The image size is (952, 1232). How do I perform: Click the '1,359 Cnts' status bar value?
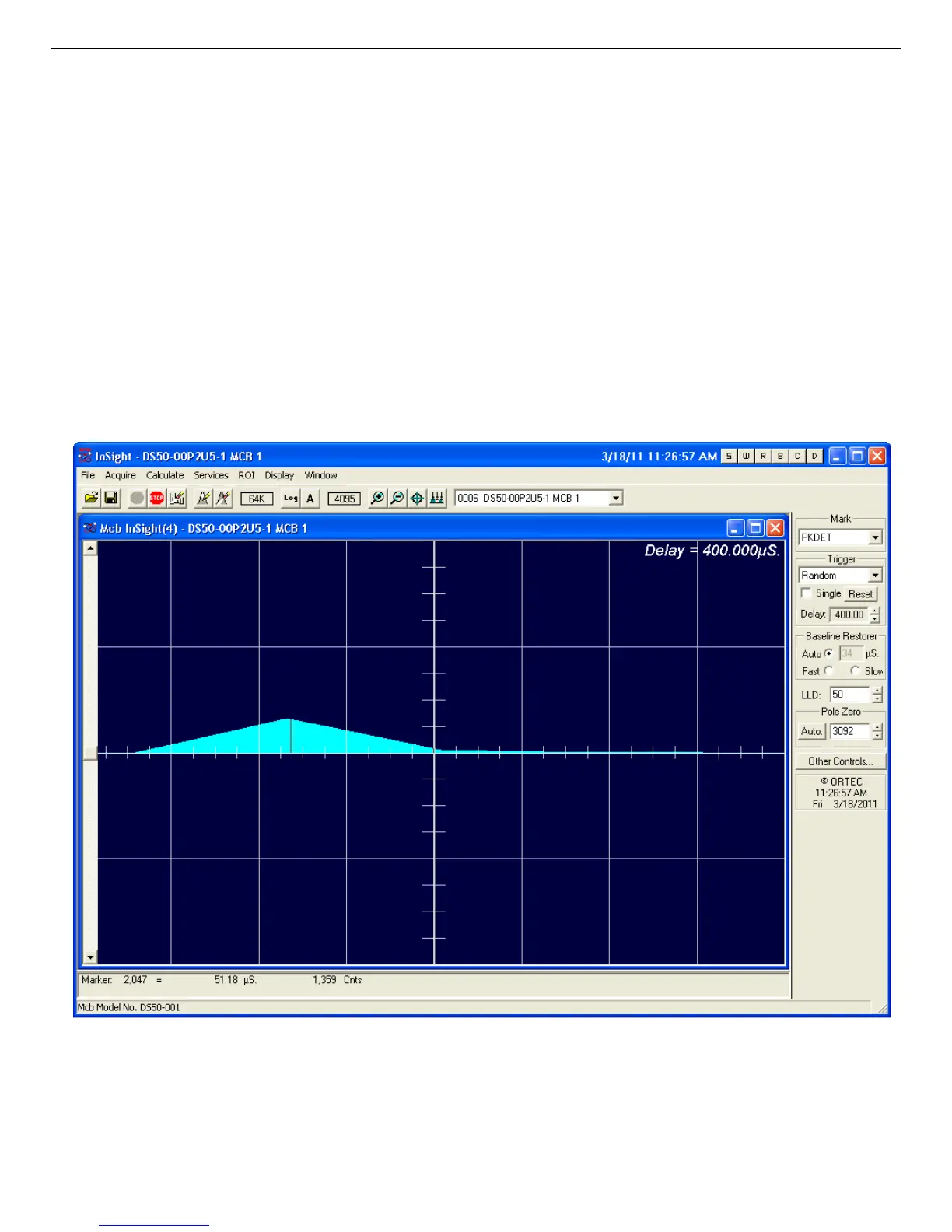coord(338,980)
